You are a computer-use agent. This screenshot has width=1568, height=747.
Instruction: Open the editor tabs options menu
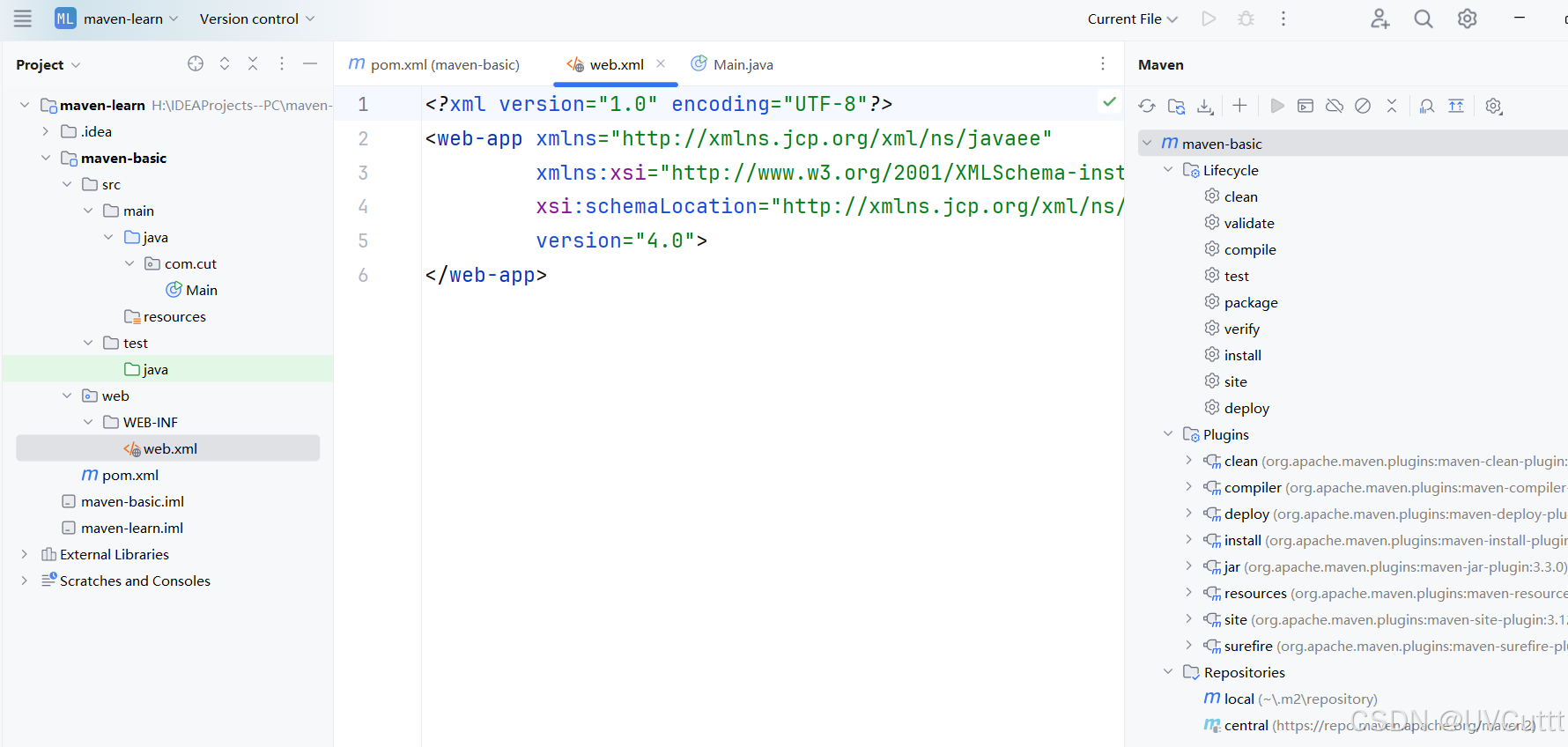1103,63
